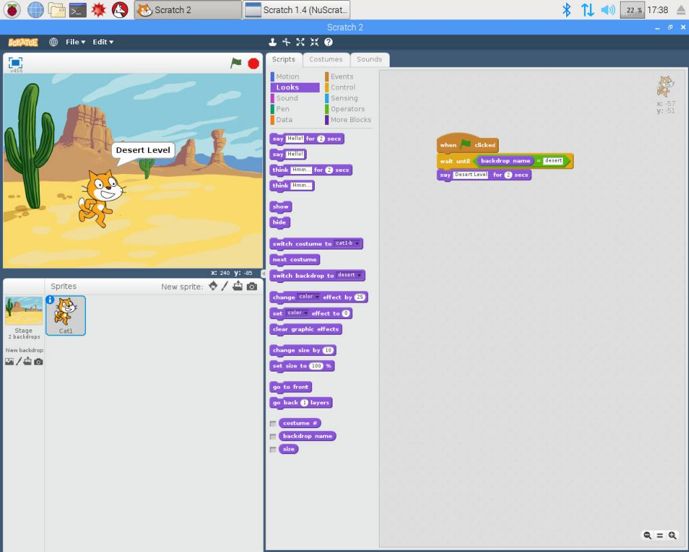Screen dimensions: 689x552
Task: Click the language globe icon
Action: click(x=53, y=42)
